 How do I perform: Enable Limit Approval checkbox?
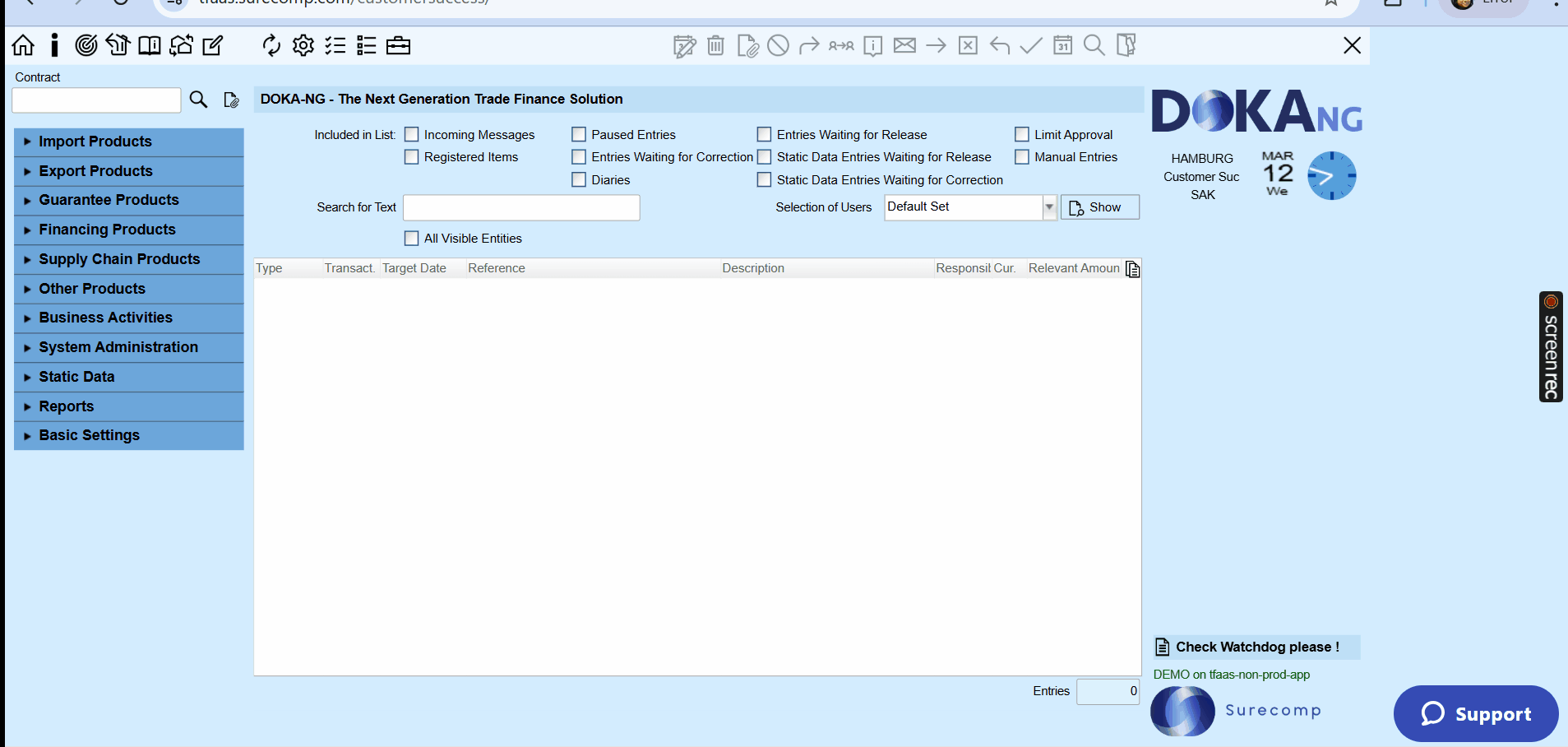pos(1022,134)
